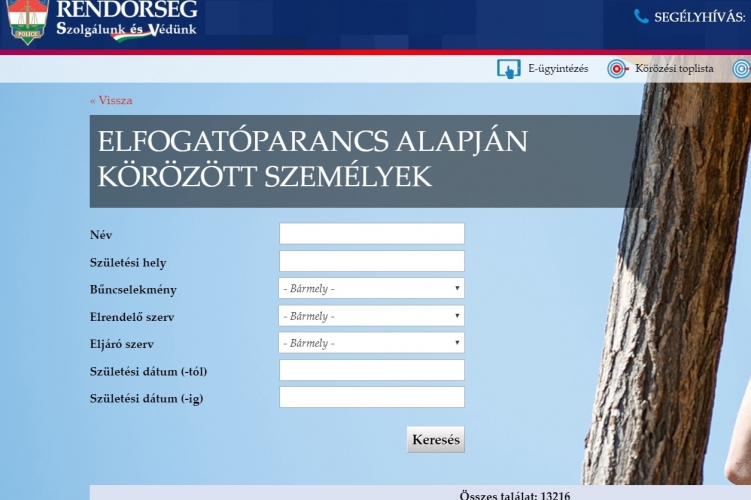Expand the Elrendelő szerv dropdown
The width and height of the screenshot is (751, 500).
[371, 316]
